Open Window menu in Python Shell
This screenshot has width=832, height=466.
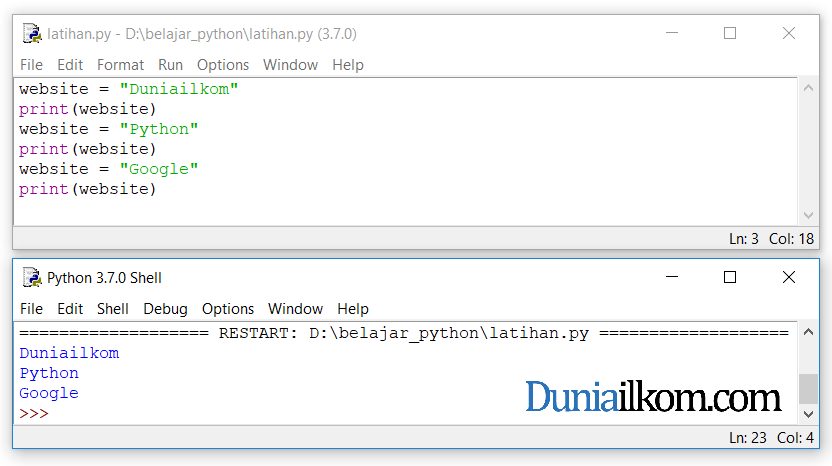tap(296, 309)
